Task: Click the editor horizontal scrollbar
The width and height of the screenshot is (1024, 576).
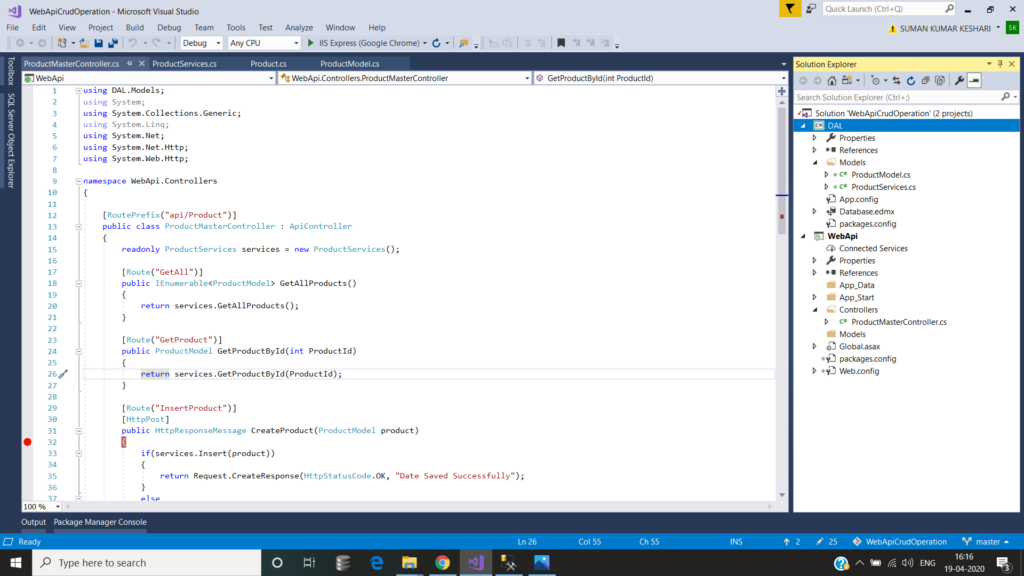Action: pos(418,507)
